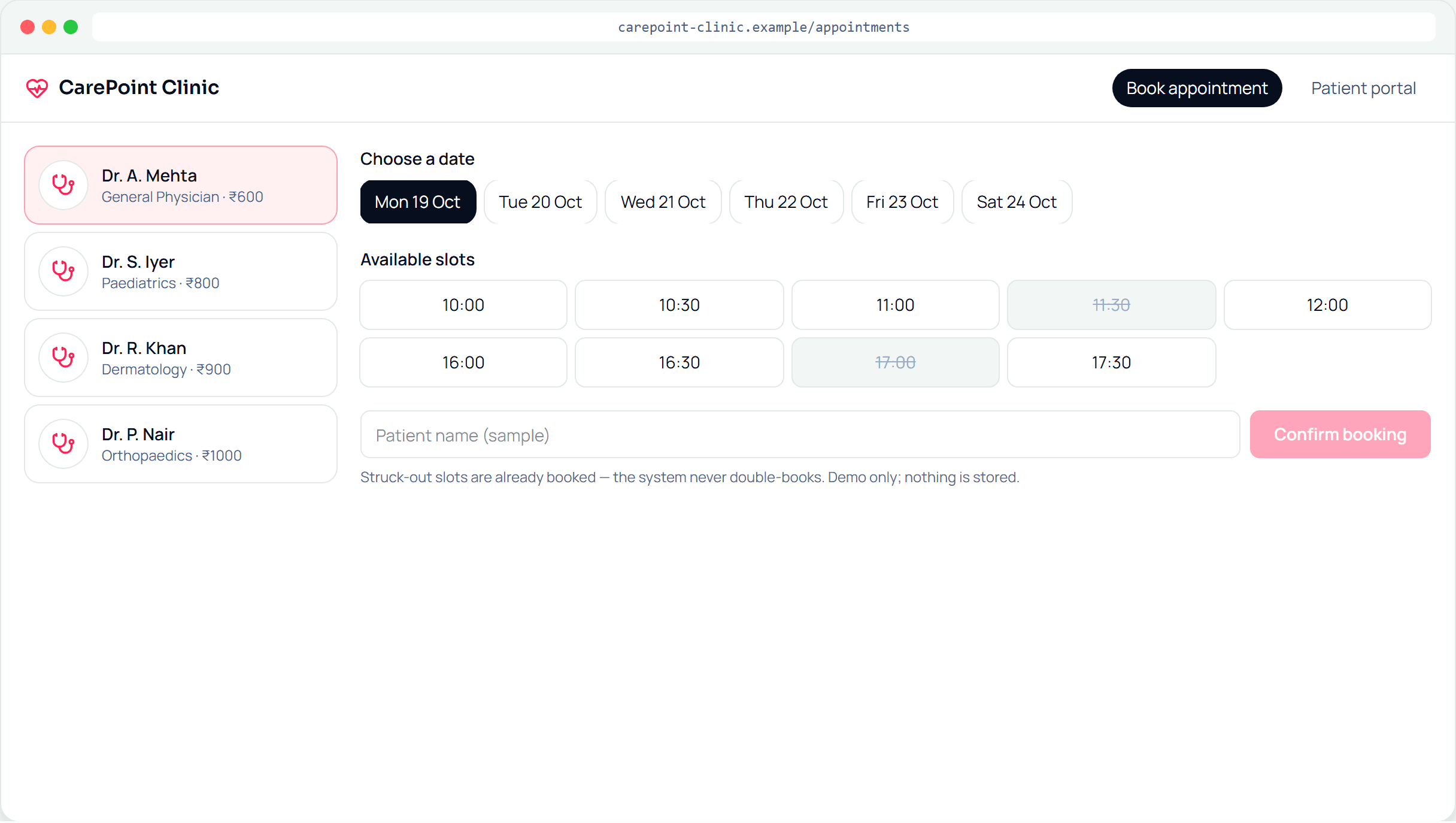Screen dimensions: 1456x823
Task: Select the 10:00 time slot
Action: (463, 305)
